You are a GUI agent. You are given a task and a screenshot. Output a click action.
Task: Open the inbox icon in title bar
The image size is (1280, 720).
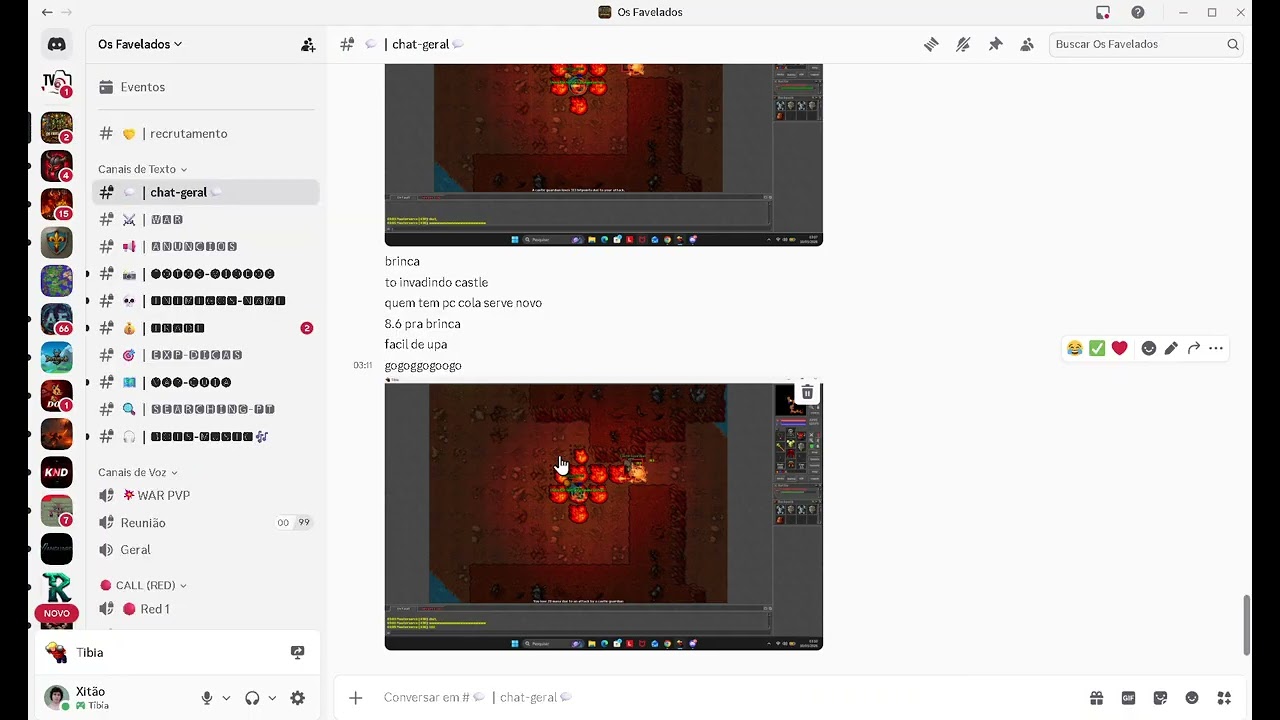click(x=1103, y=12)
